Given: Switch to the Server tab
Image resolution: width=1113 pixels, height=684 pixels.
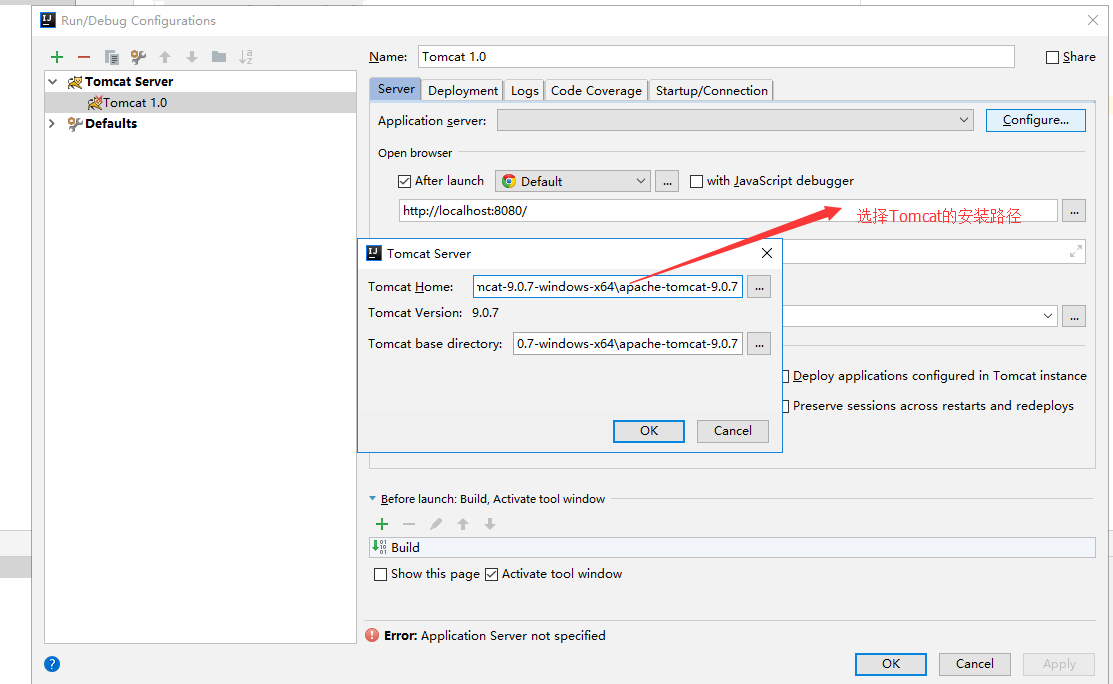Looking at the screenshot, I should pyautogui.click(x=395, y=89).
